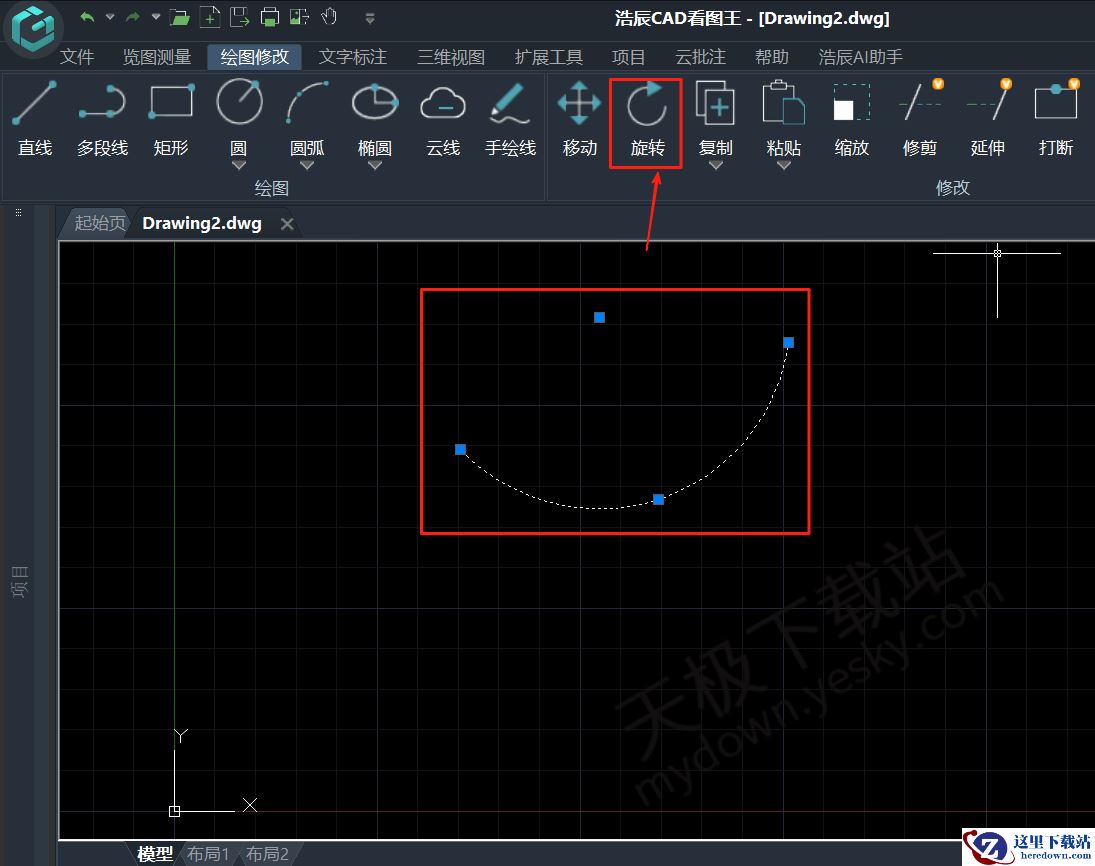Viewport: 1095px width, 866px height.
Task: Print the current drawing
Action: click(x=270, y=17)
